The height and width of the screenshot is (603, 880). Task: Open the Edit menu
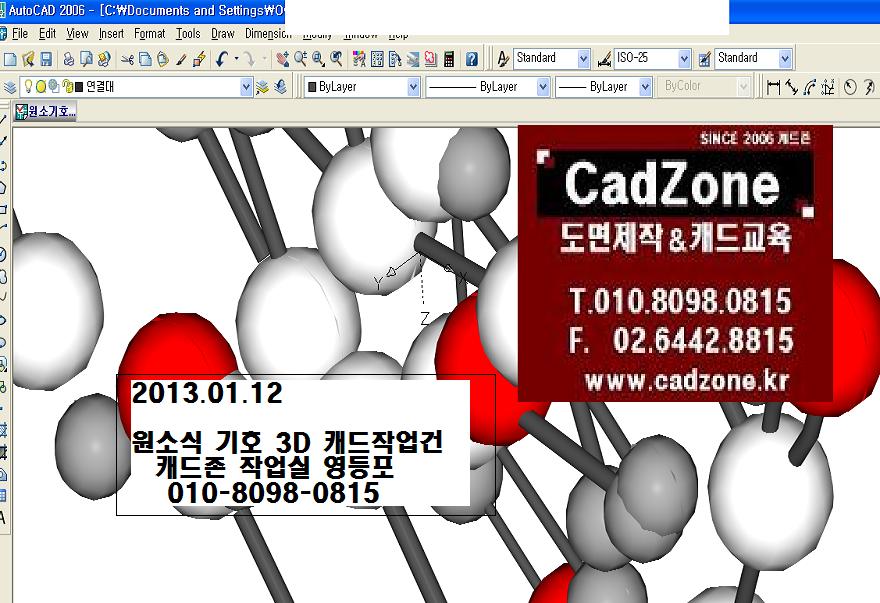[x=47, y=34]
